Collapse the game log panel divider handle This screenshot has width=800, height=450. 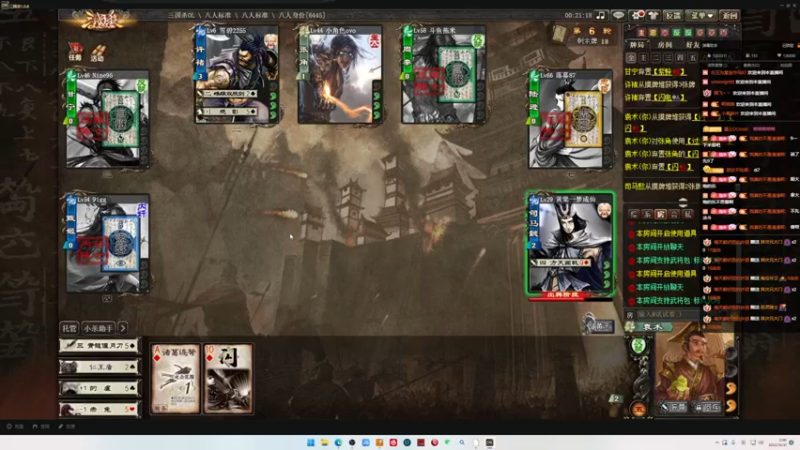tap(683, 202)
